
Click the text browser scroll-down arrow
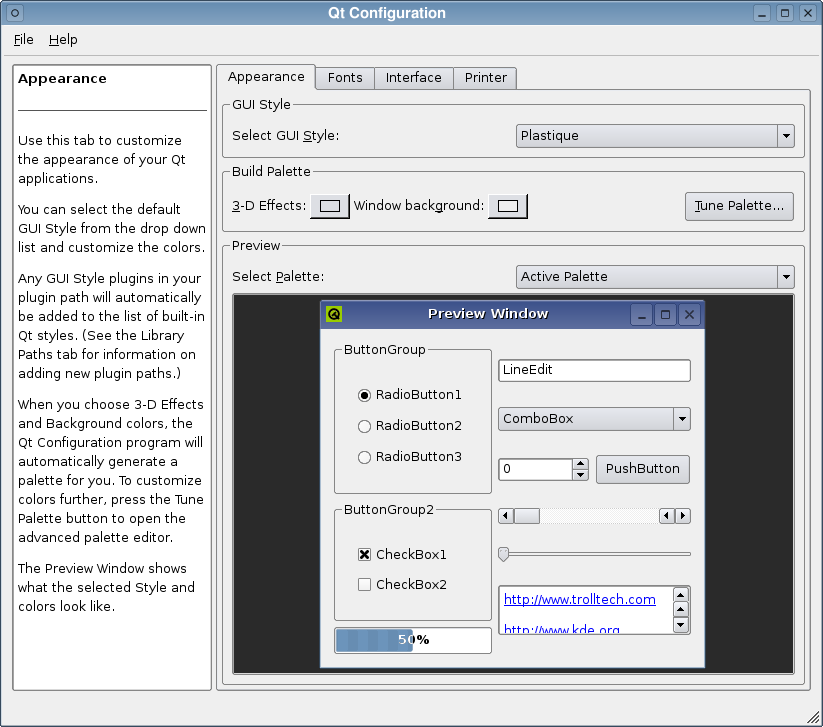681,625
